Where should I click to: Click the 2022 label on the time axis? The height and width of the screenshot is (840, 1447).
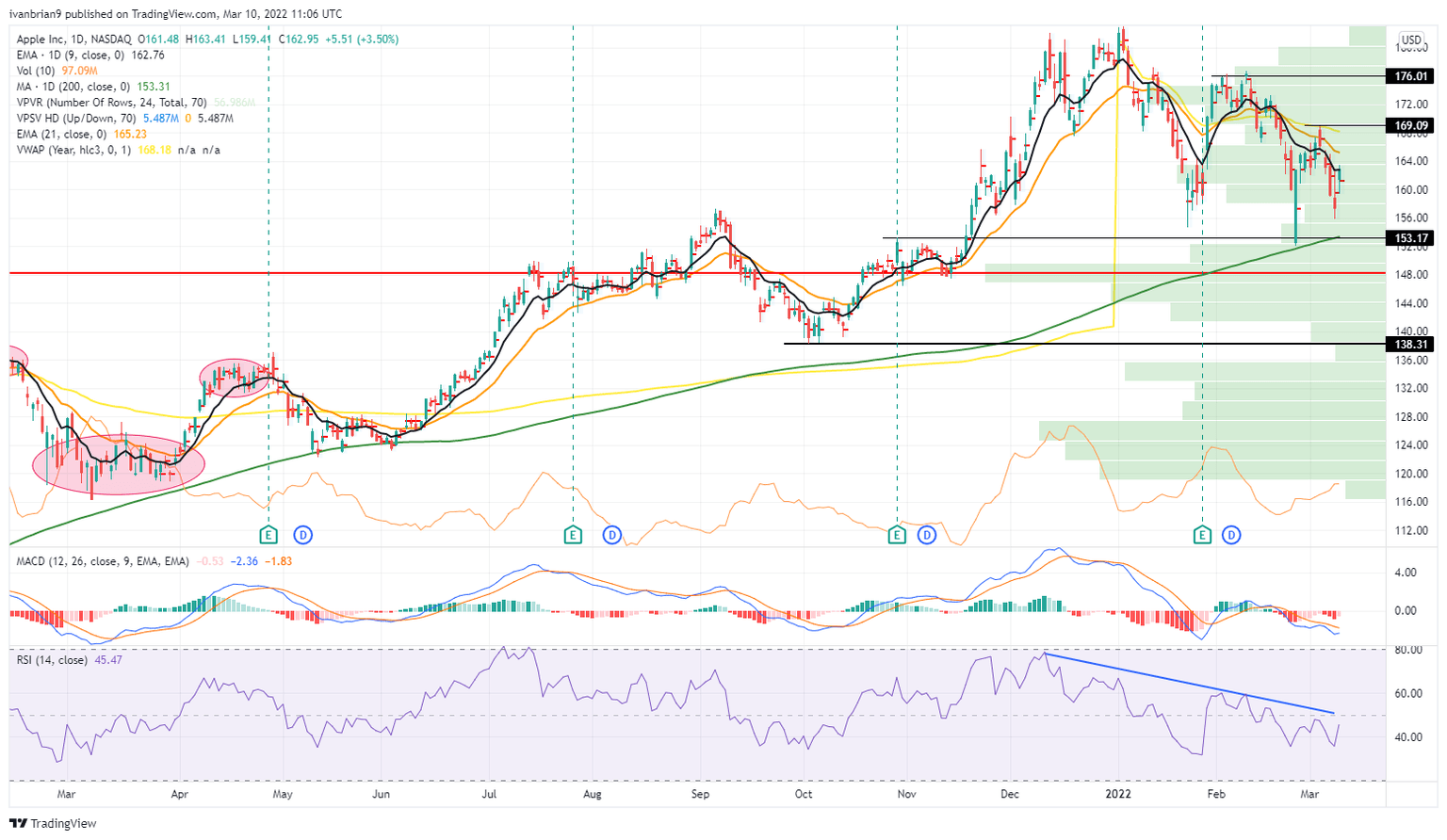[x=1118, y=794]
